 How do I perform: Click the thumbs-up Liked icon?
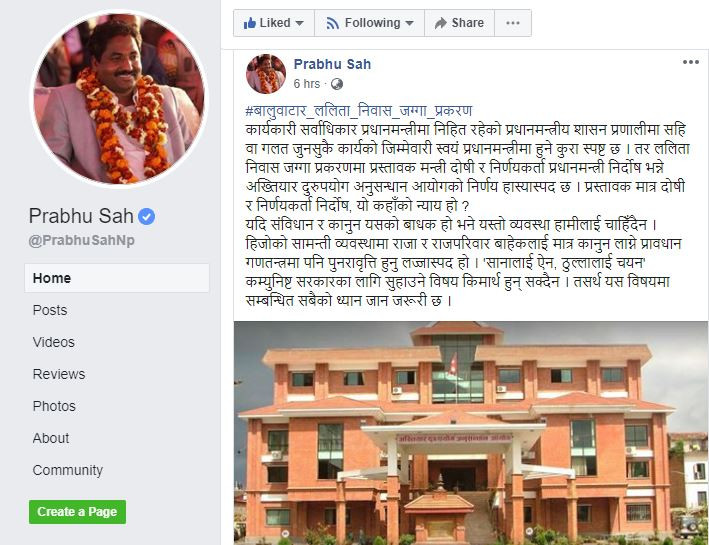pos(250,23)
